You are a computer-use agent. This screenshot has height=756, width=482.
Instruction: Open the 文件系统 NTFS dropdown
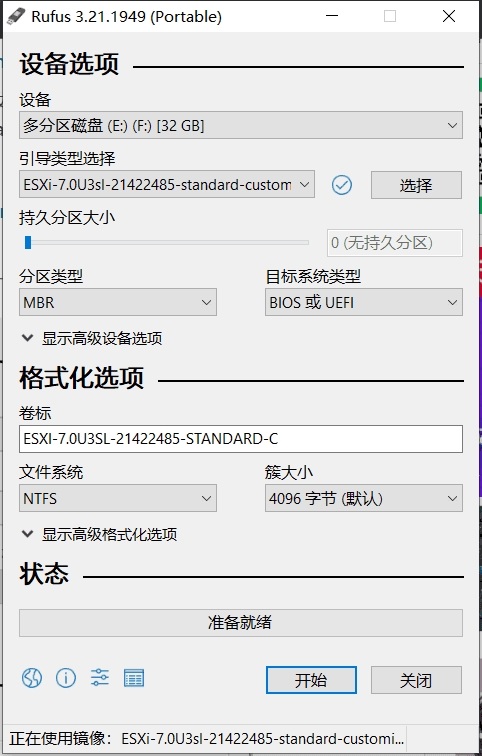[x=118, y=498]
